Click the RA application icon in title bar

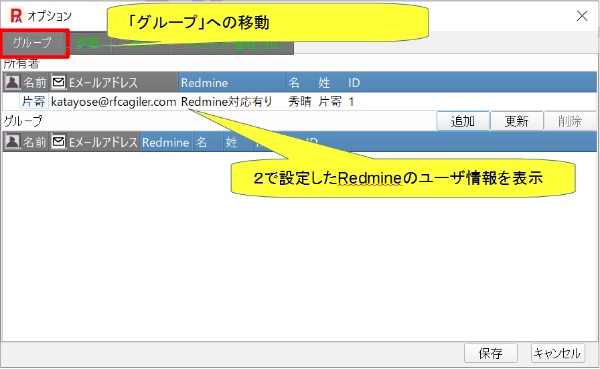pos(16,16)
